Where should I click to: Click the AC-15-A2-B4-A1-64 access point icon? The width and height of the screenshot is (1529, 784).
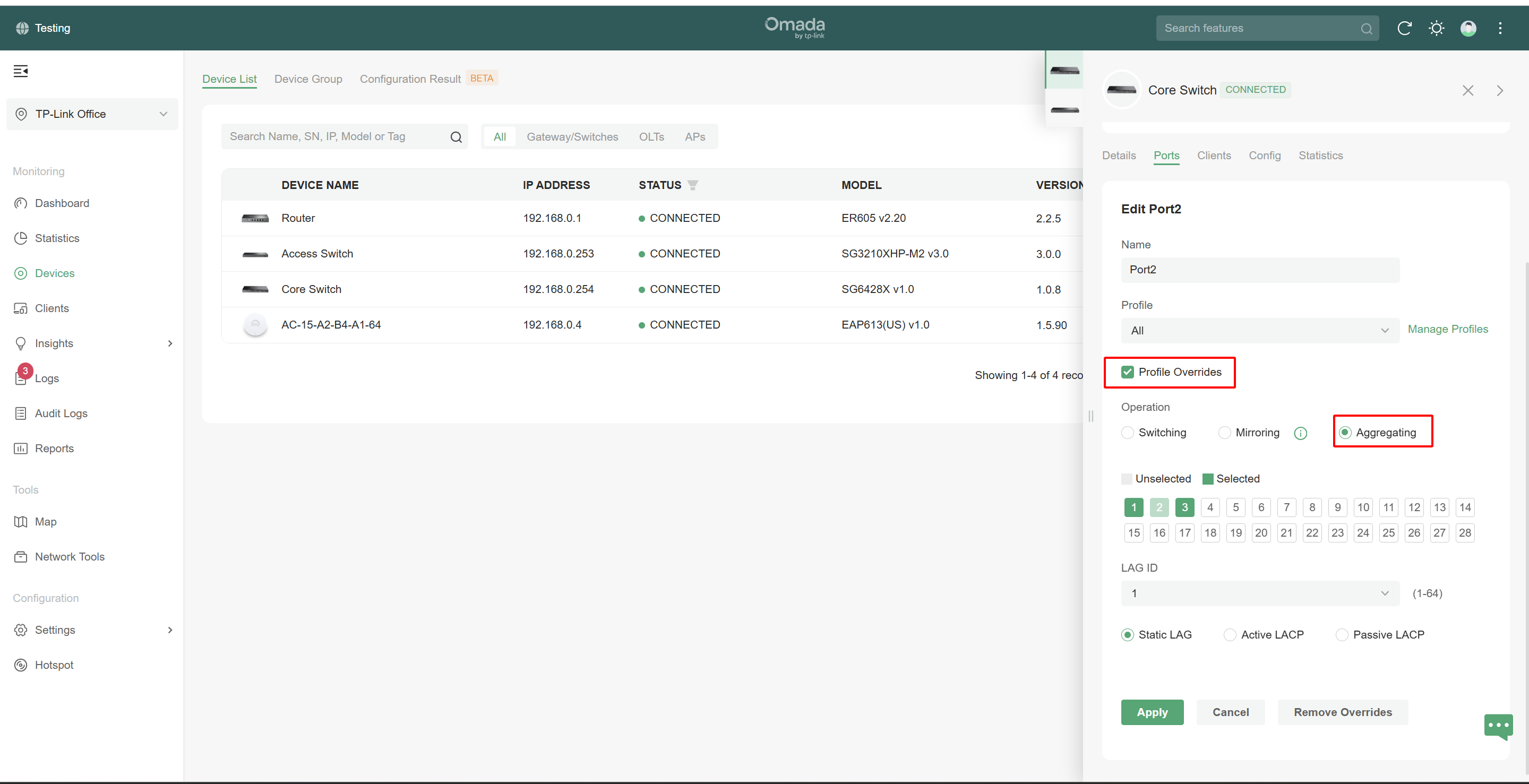[x=255, y=325]
